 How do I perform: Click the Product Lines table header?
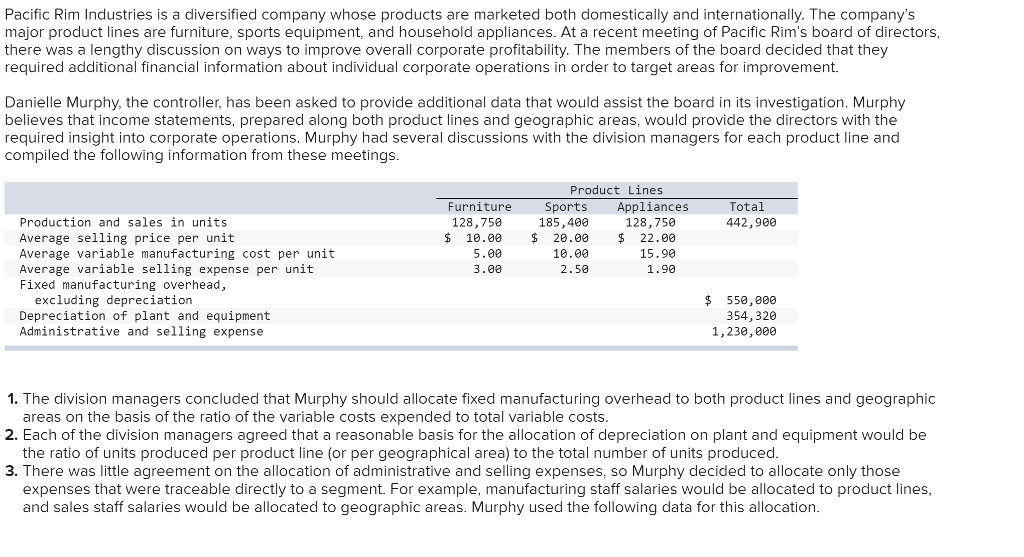(x=616, y=190)
